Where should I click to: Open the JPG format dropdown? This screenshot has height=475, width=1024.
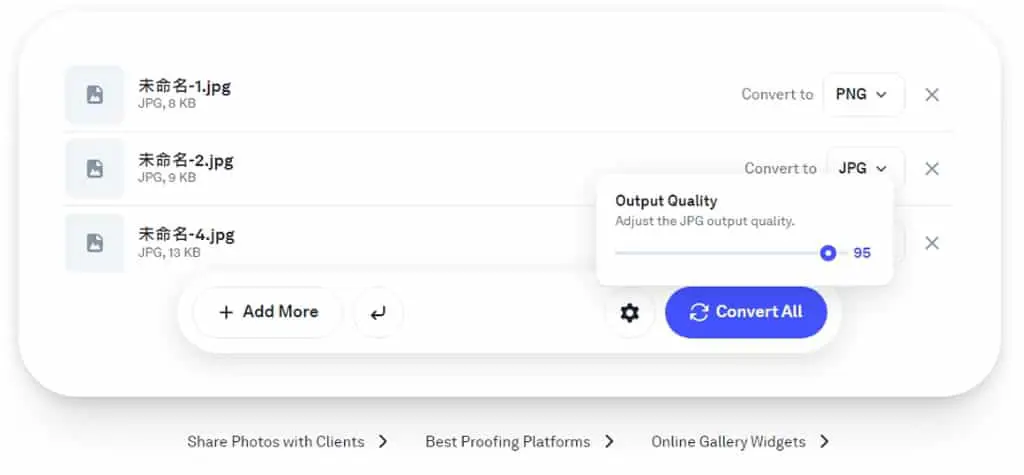coord(865,168)
